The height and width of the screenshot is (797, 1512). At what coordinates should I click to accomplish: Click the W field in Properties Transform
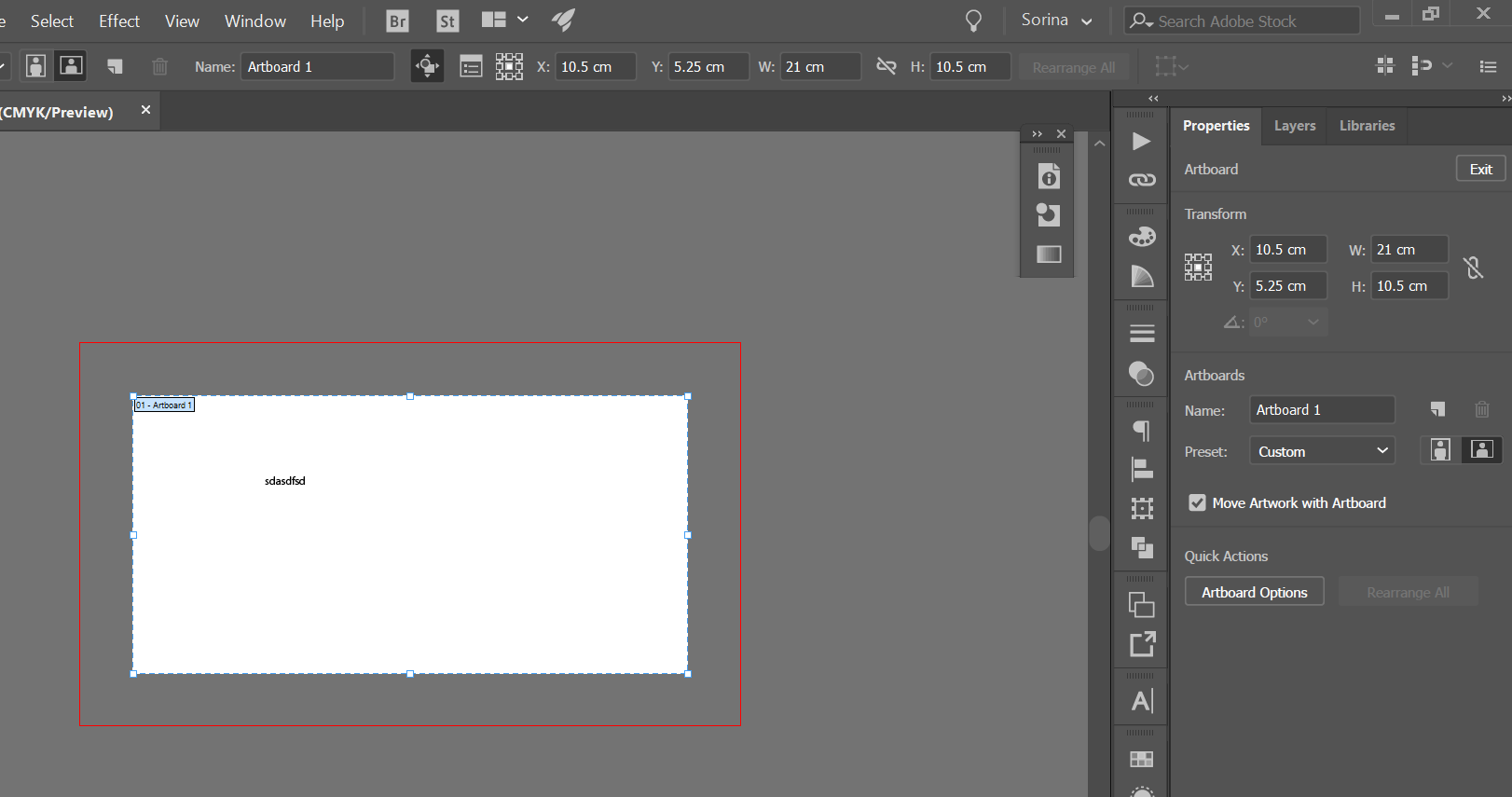coord(1409,250)
